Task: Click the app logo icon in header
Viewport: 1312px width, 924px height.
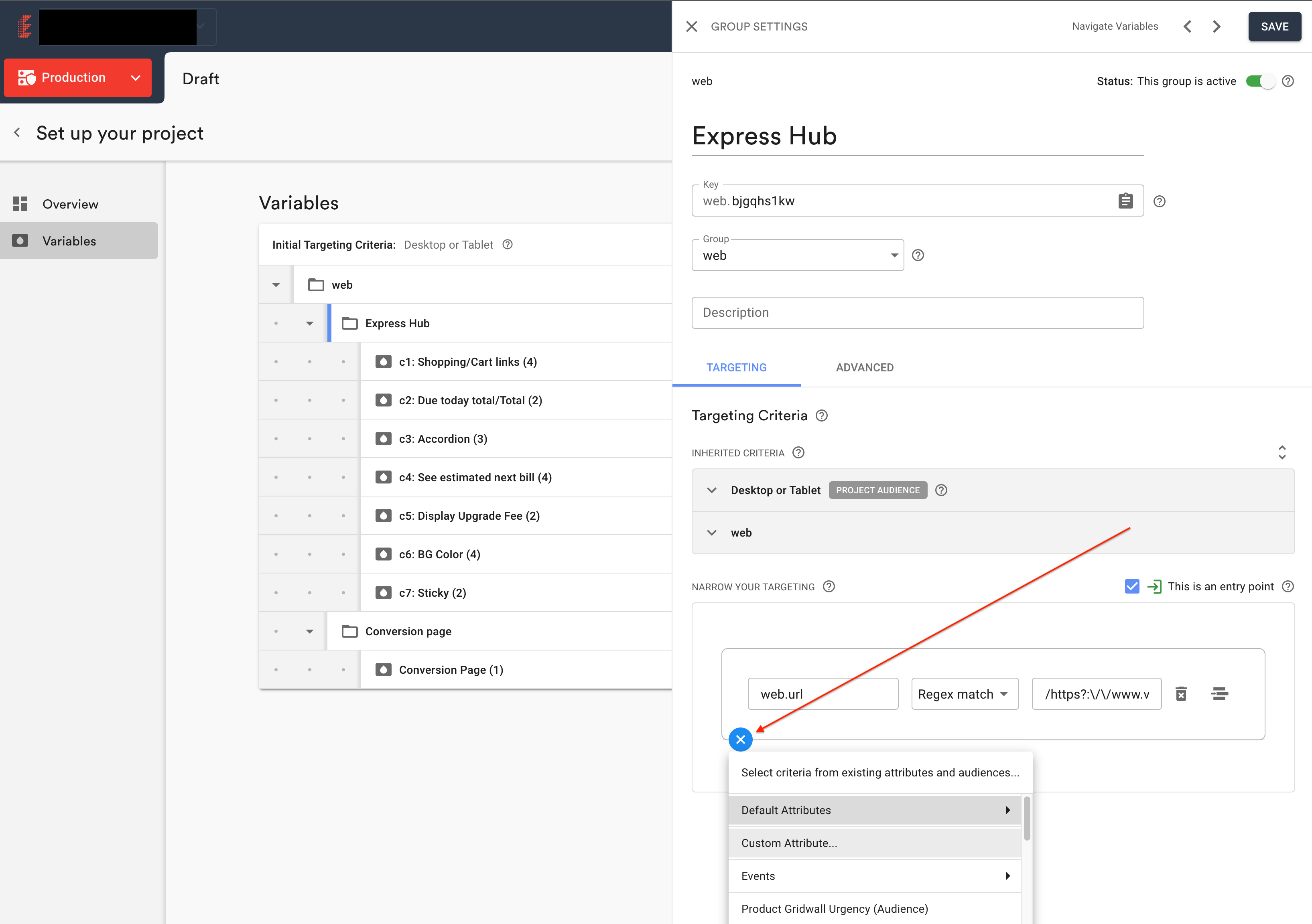Action: click(24, 26)
